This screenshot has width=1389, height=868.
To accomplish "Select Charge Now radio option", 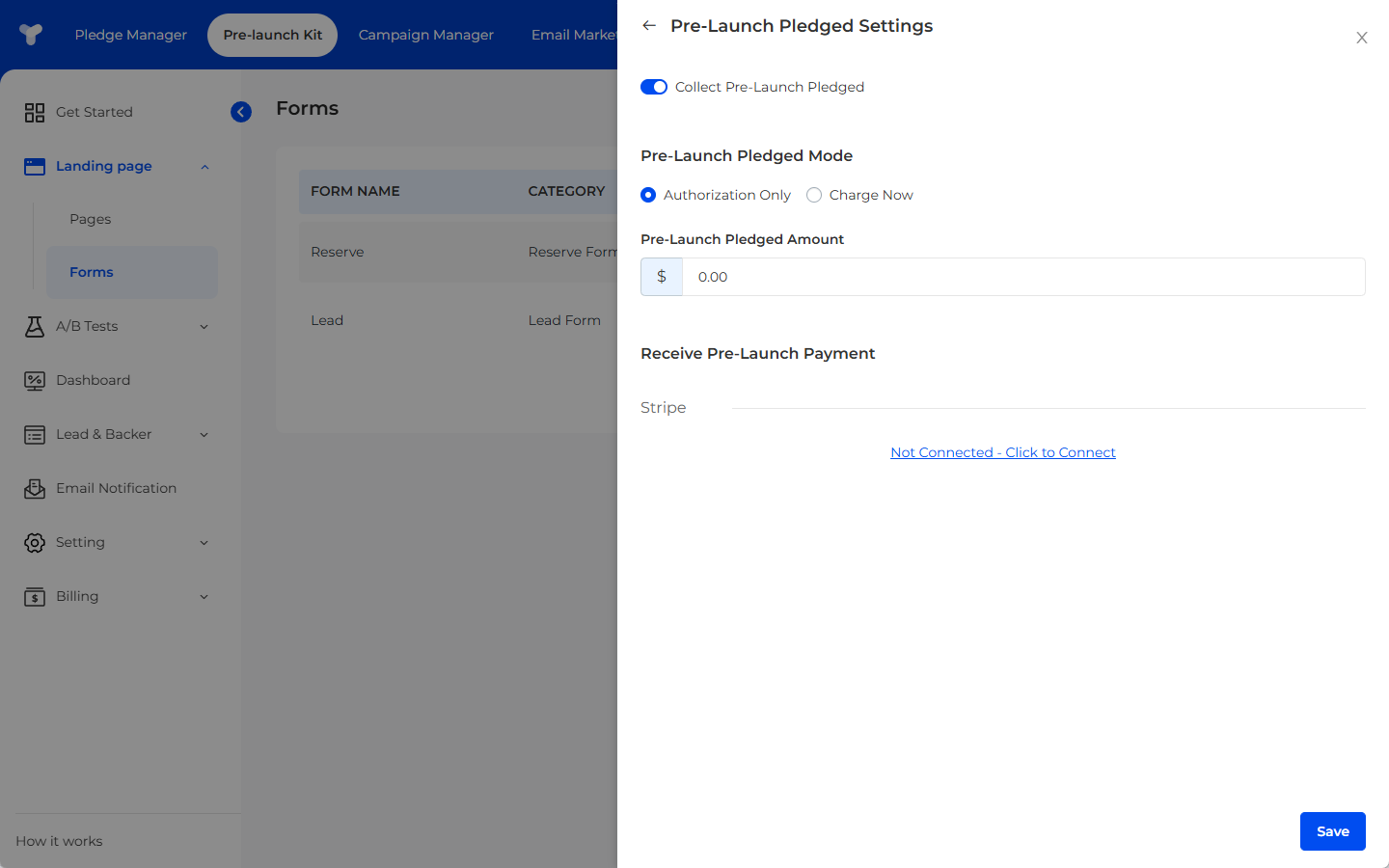I will 814,195.
